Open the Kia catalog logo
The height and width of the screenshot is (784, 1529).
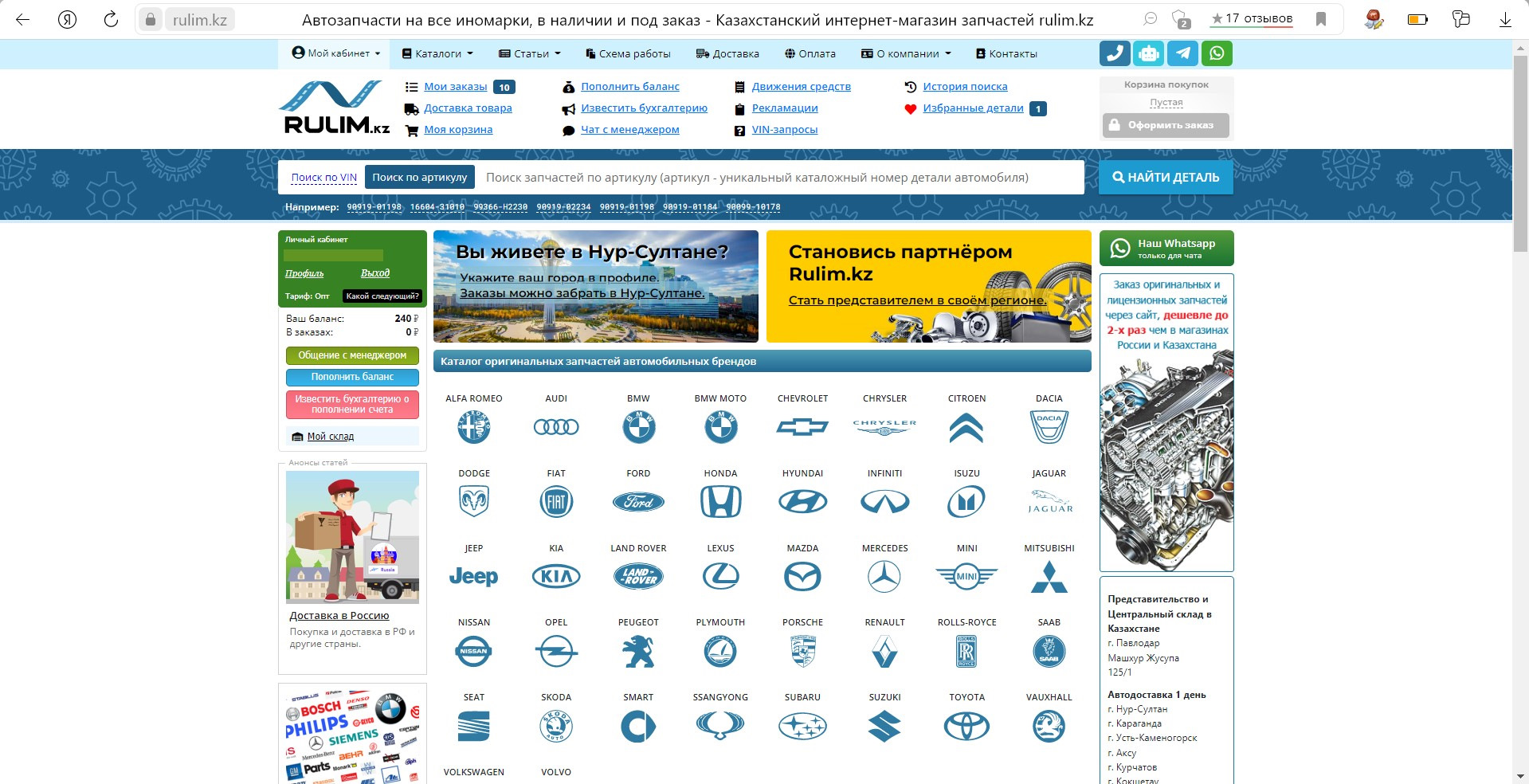[x=556, y=576]
